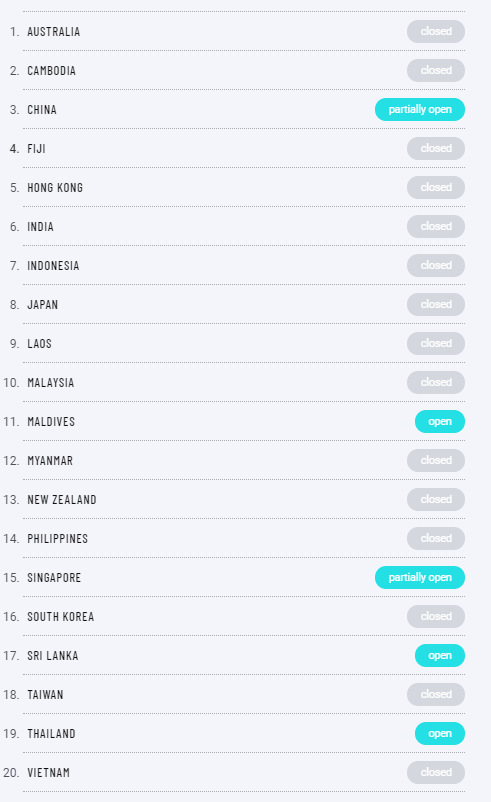Click the closed badge beside Hong Kong

436,188
